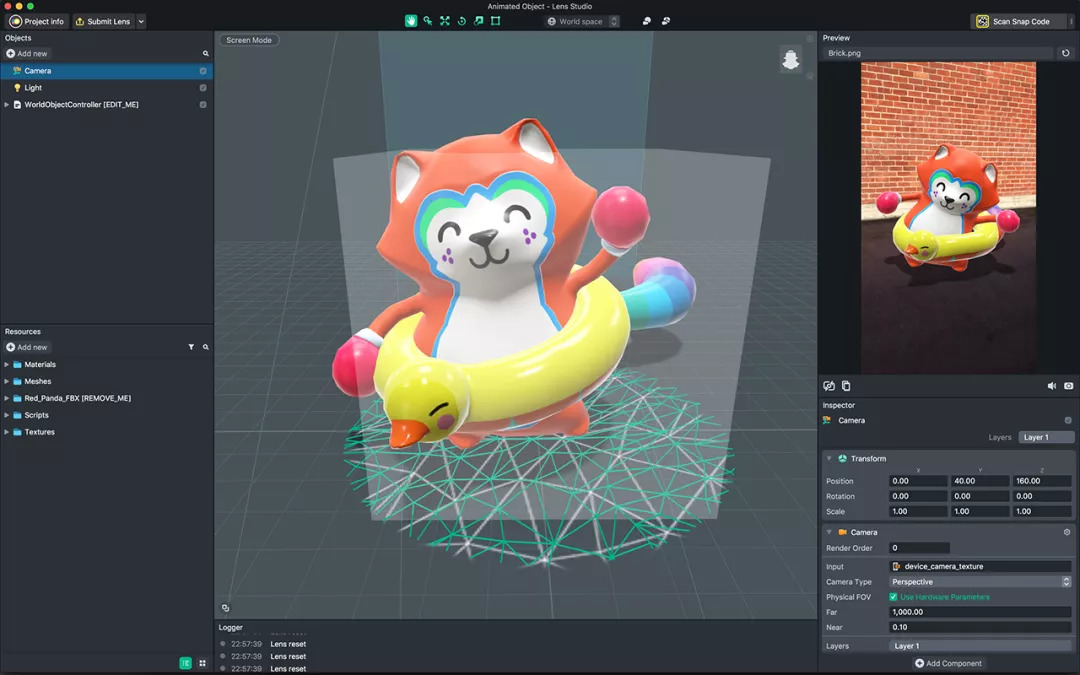Disable Use Hardware Parameters checkbox
This screenshot has height=675, width=1080.
(893, 597)
